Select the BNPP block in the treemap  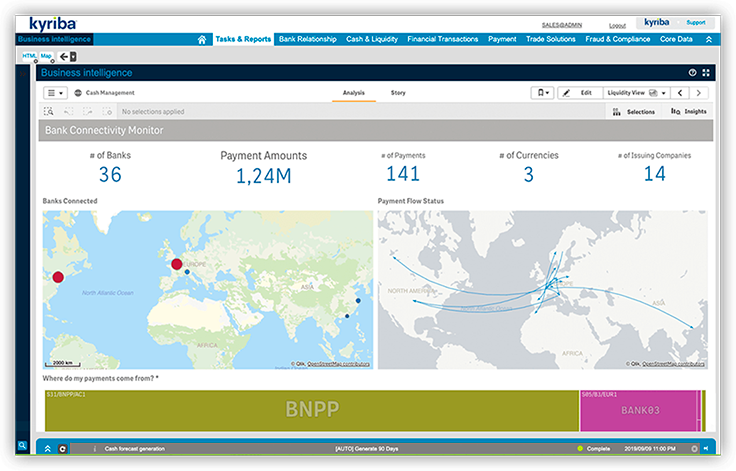click(312, 411)
